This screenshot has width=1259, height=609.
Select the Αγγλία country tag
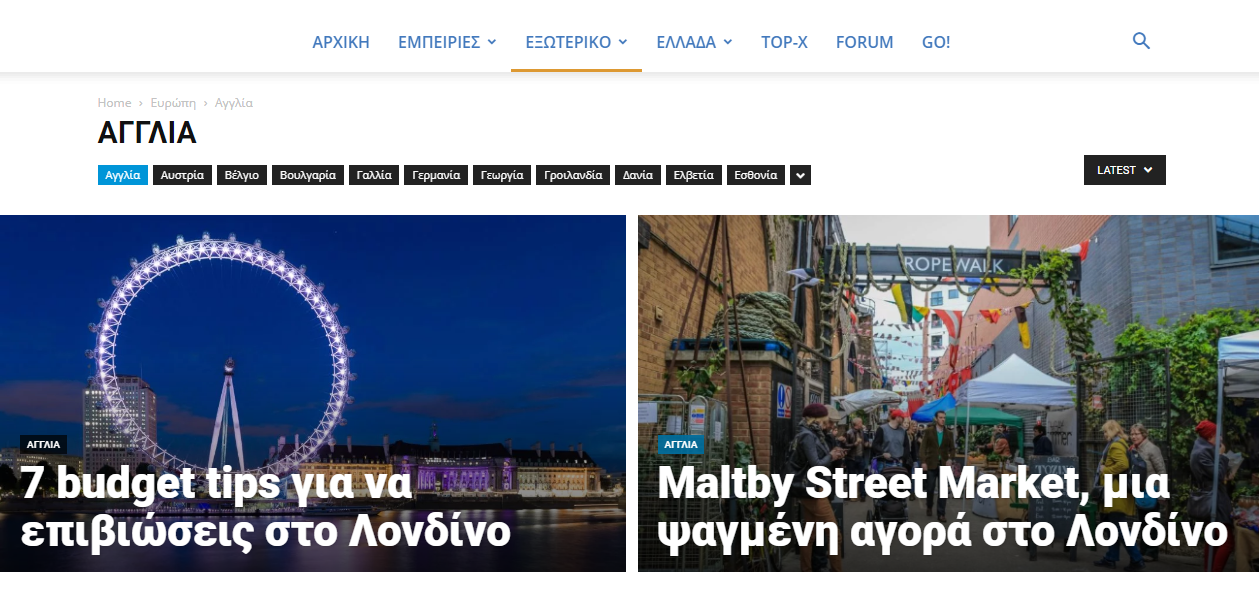pyautogui.click(x=123, y=175)
